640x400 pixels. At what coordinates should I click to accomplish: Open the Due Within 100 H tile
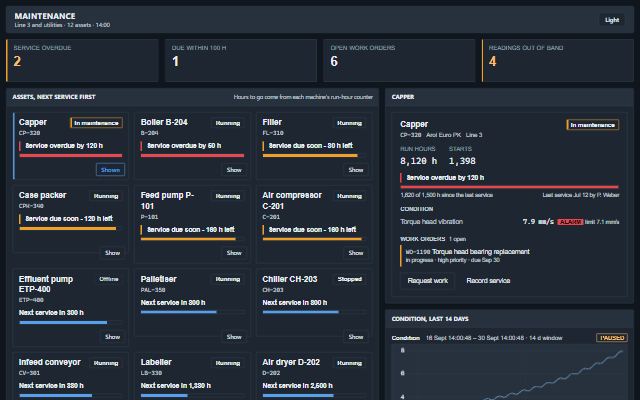click(x=241, y=60)
